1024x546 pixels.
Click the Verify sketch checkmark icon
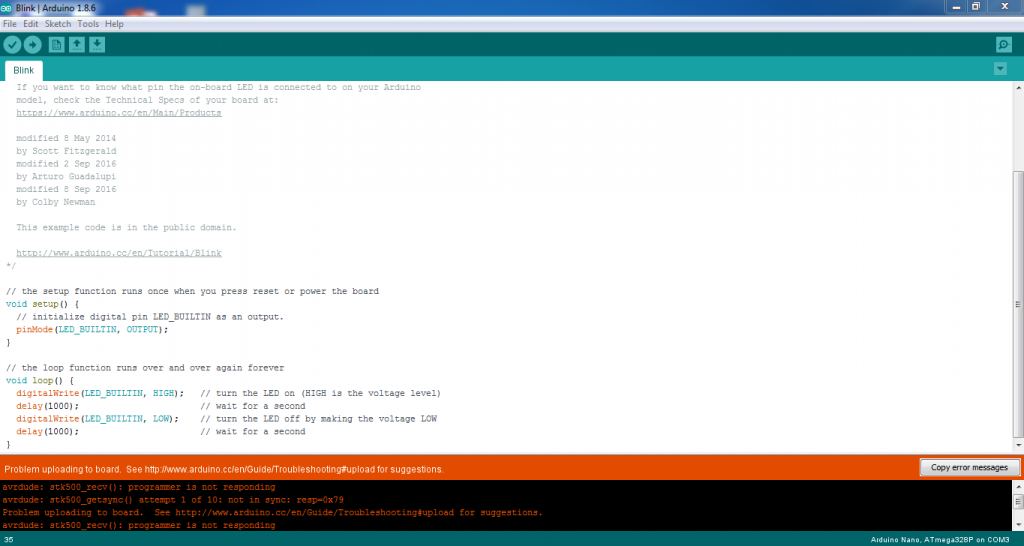(x=12, y=44)
